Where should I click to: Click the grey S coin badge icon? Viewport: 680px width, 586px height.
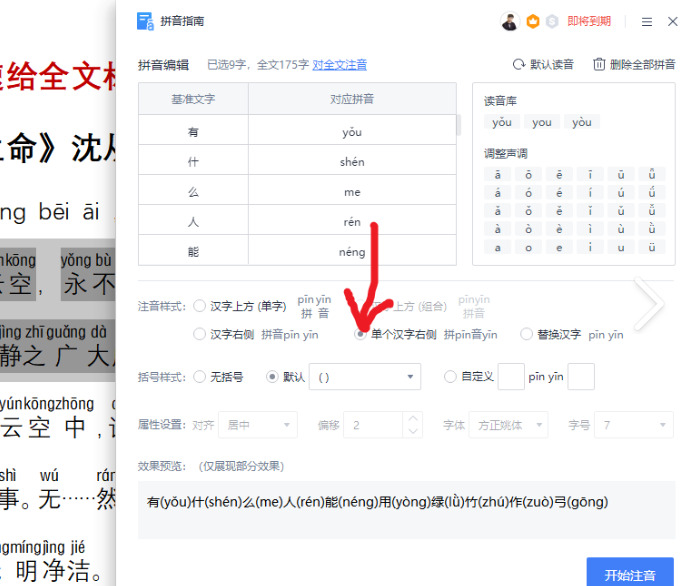click(552, 21)
